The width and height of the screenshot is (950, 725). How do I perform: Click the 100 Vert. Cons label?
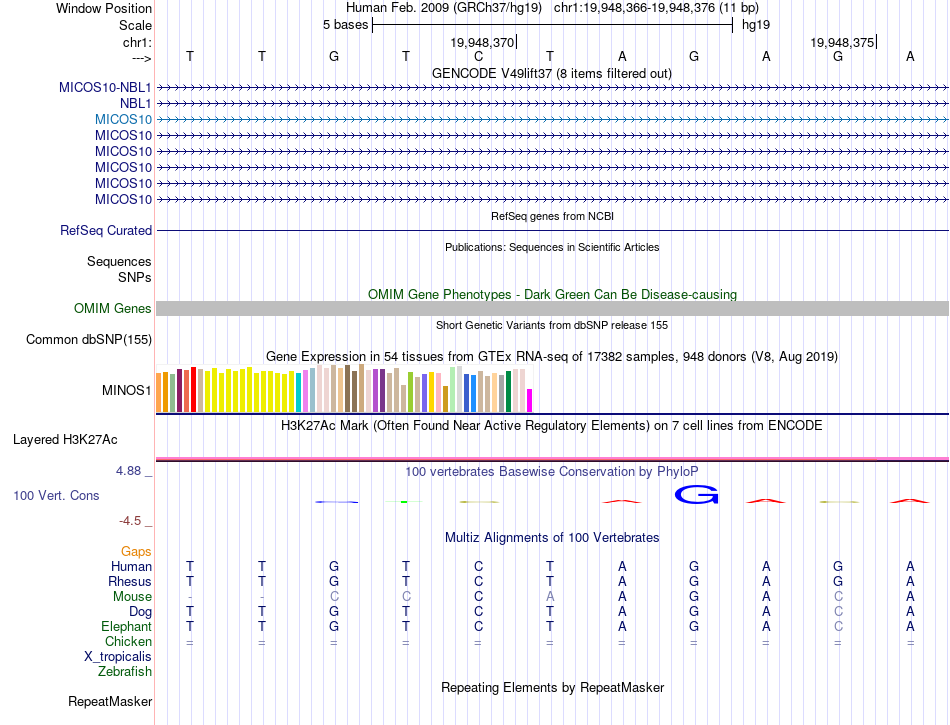pyautogui.click(x=56, y=495)
